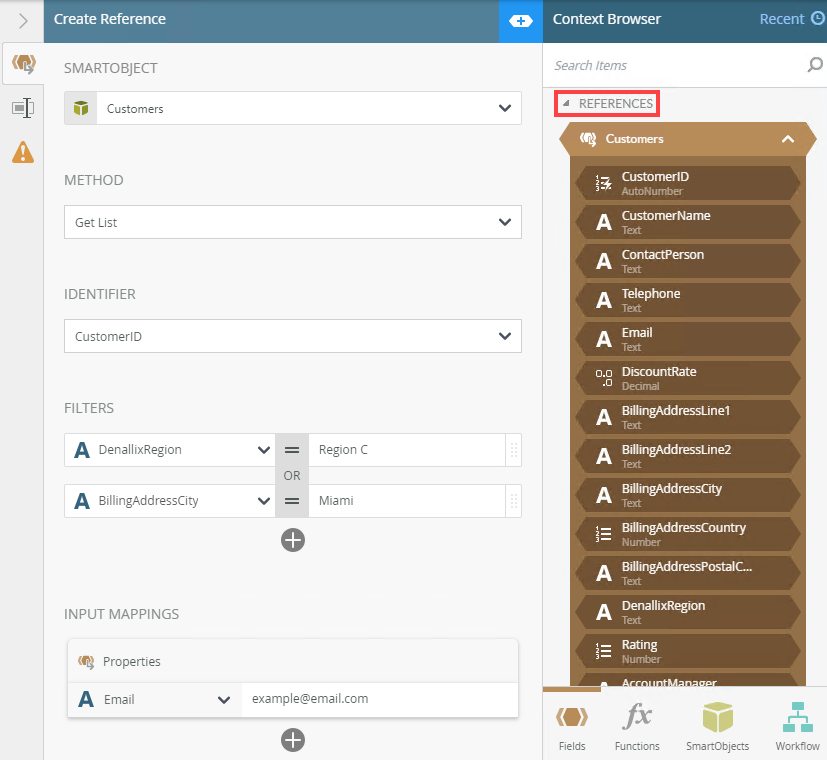Image resolution: width=827 pixels, height=760 pixels.
Task: Open the CustomerID identifier dropdown
Action: point(293,336)
